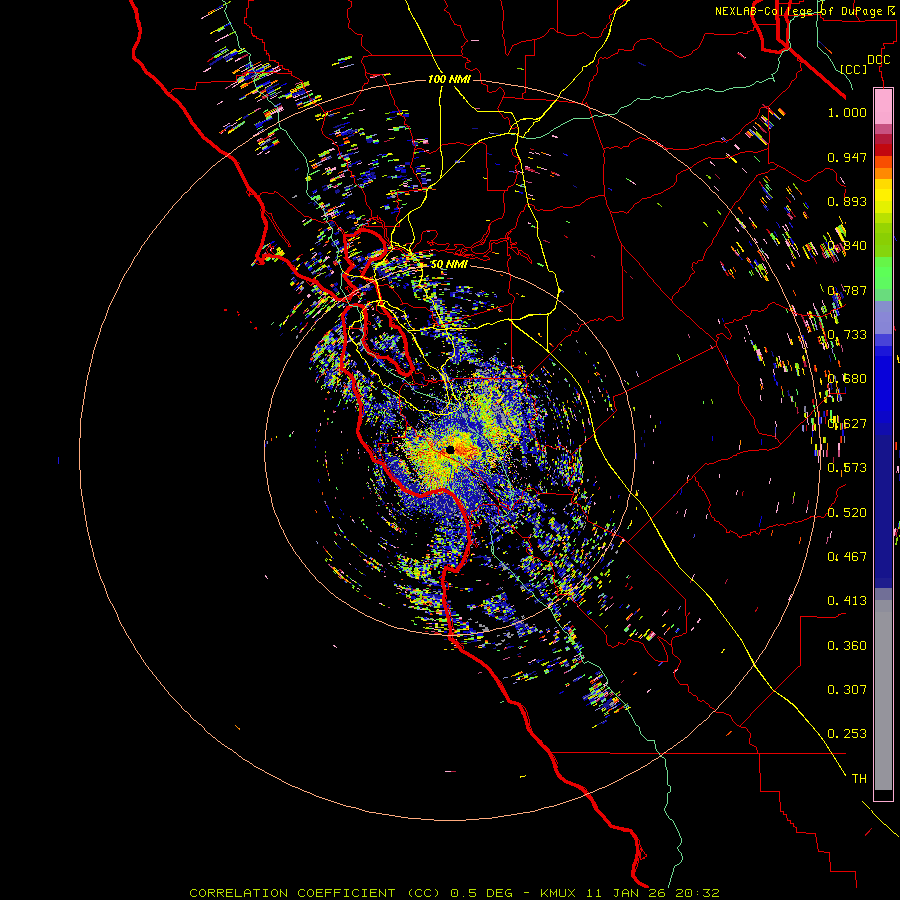Click the NEXLAB-College of DuPage watermark text
This screenshot has width=900, height=900.
point(806,11)
